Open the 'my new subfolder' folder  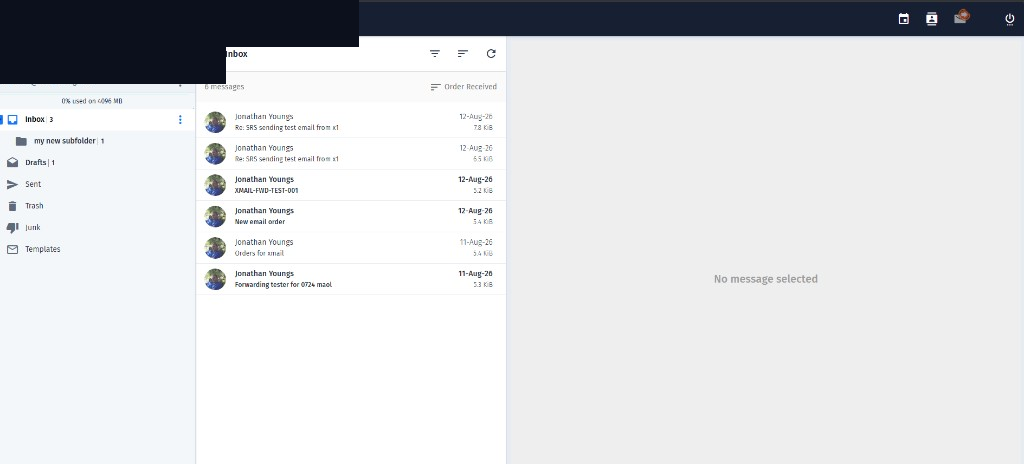[x=97, y=141]
